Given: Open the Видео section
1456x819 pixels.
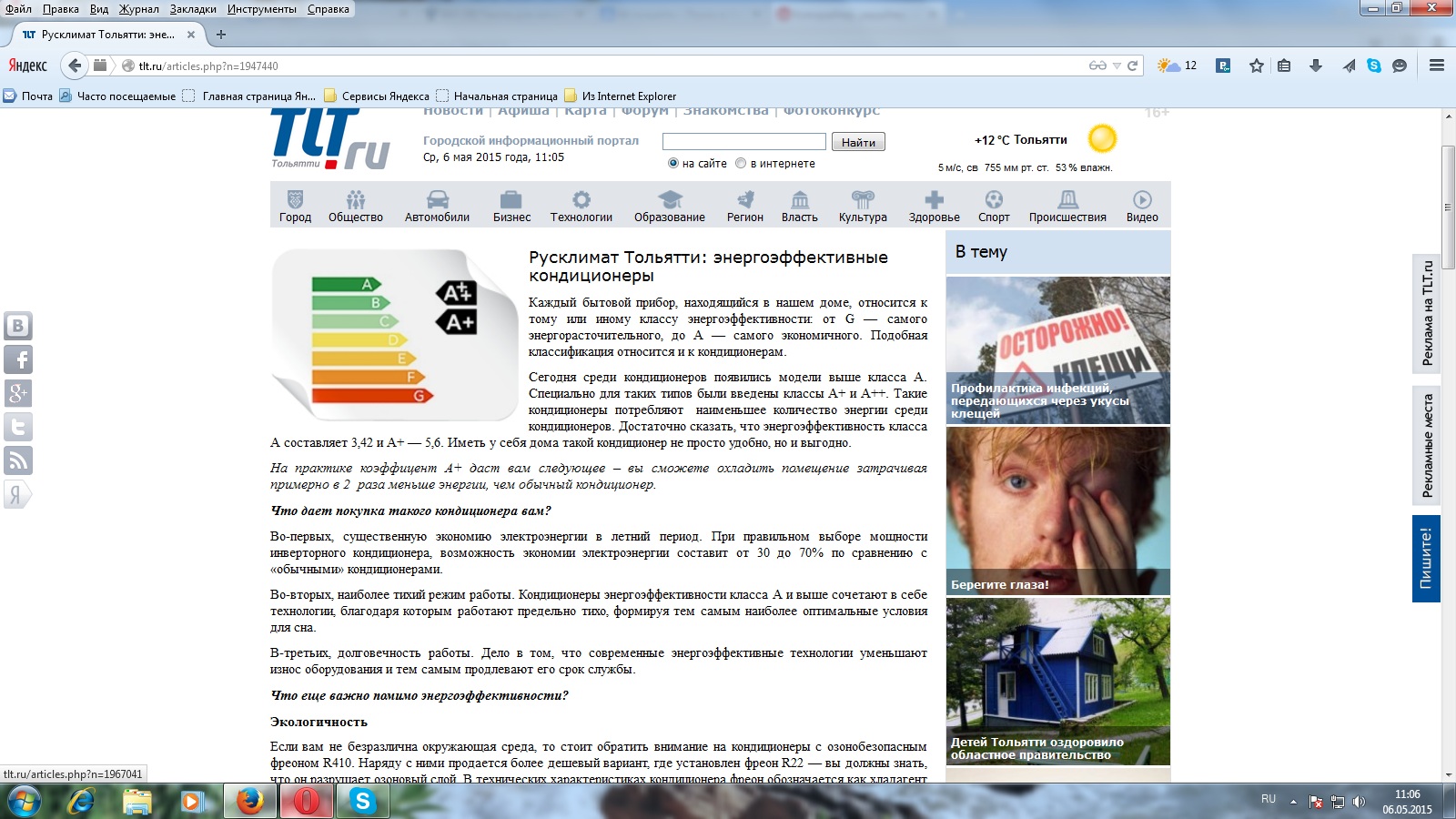Looking at the screenshot, I should (x=1142, y=207).
